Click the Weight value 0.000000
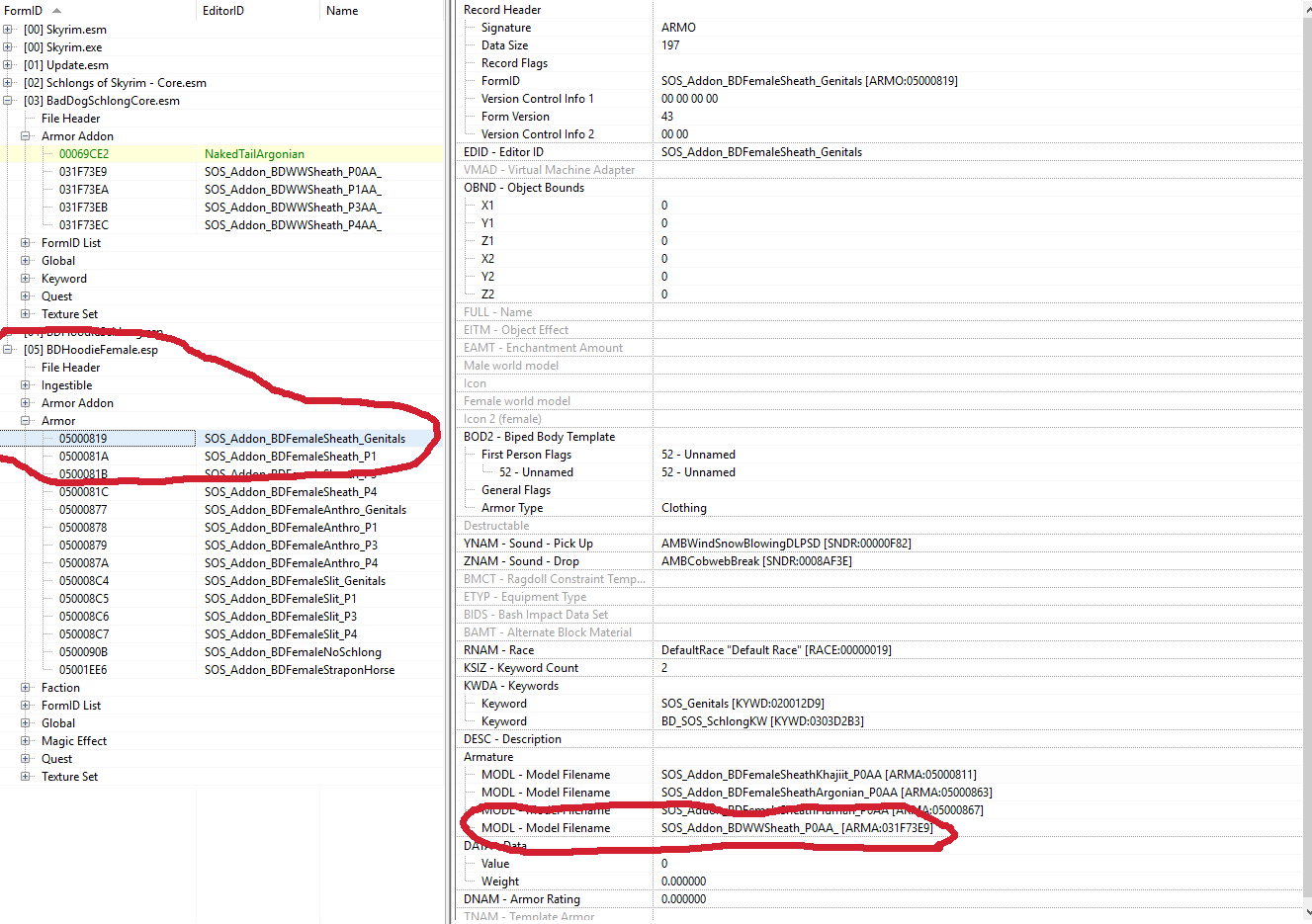The width and height of the screenshot is (1312, 924). 683,882
